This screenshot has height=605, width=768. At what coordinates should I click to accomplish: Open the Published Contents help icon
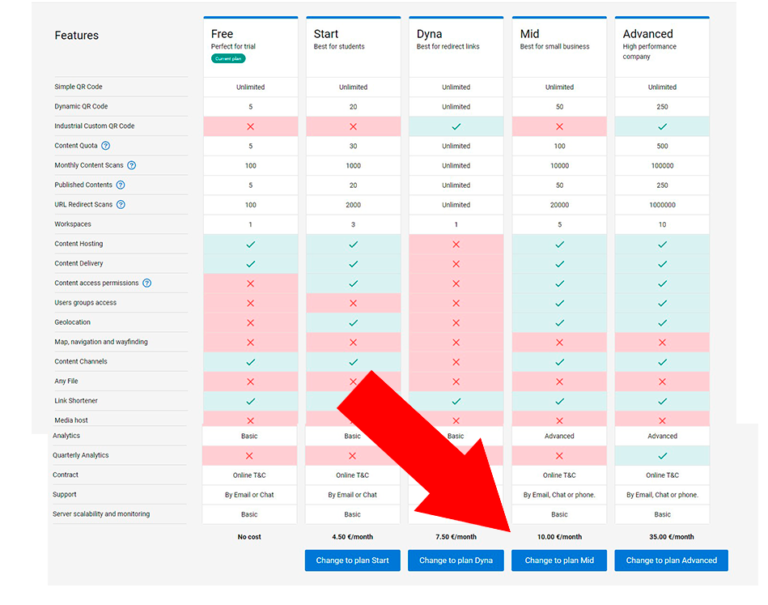pos(120,185)
